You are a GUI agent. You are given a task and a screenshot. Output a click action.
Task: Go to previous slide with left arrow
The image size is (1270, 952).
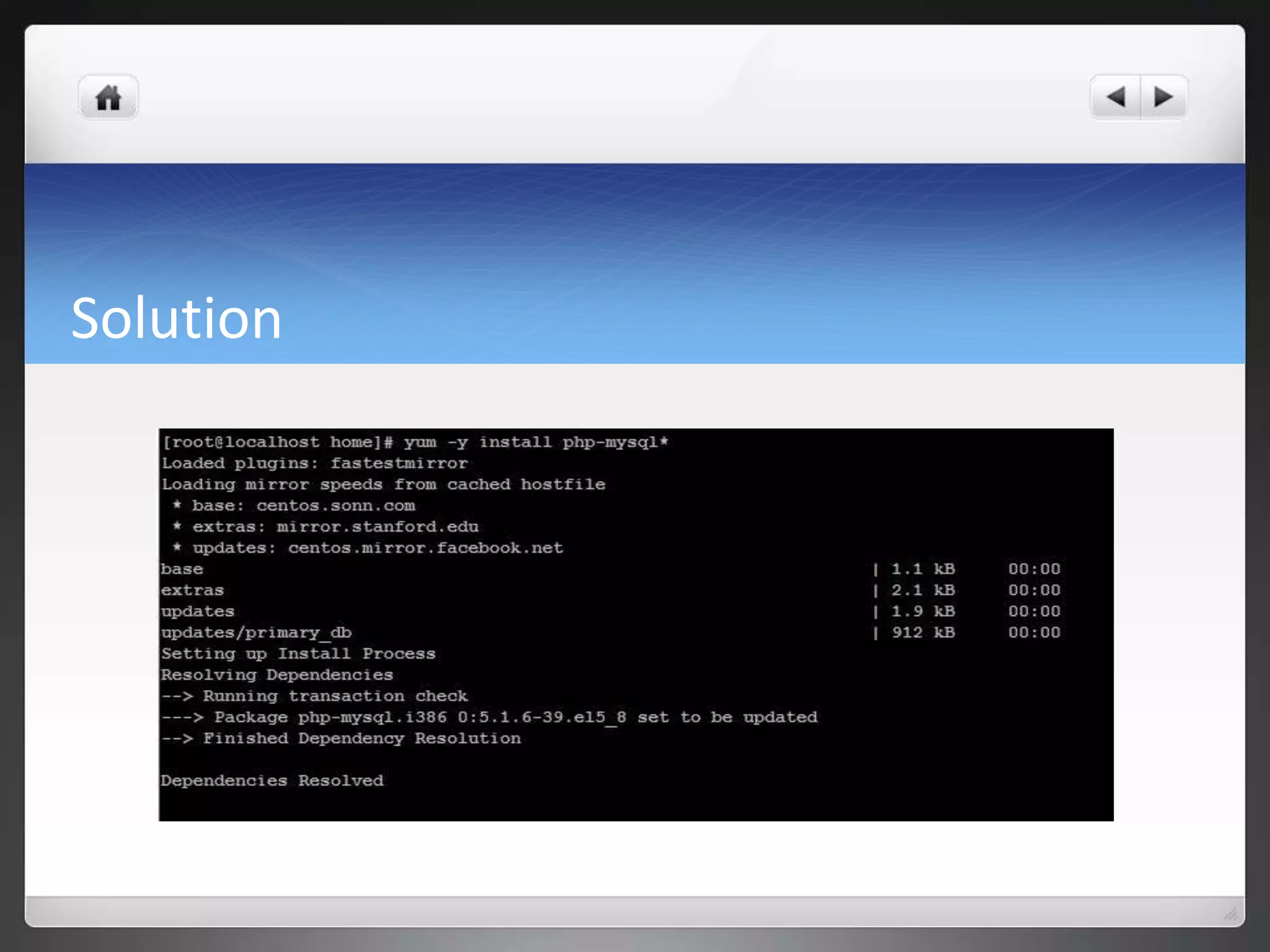coord(1116,97)
